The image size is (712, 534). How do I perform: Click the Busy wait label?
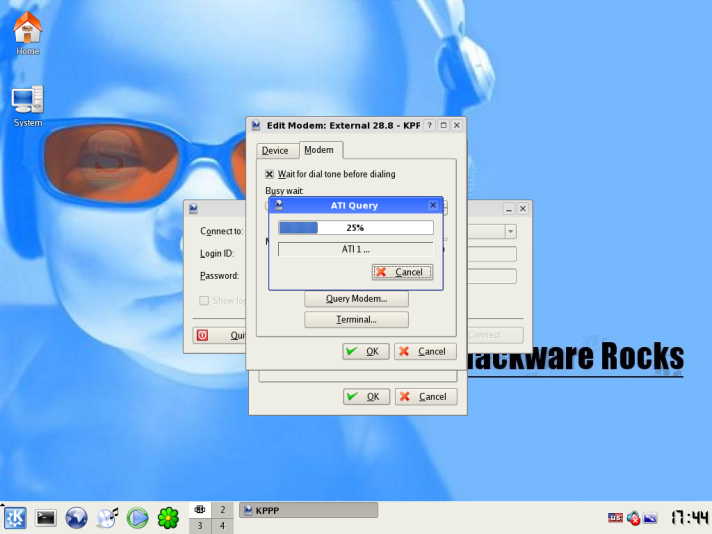tap(284, 191)
